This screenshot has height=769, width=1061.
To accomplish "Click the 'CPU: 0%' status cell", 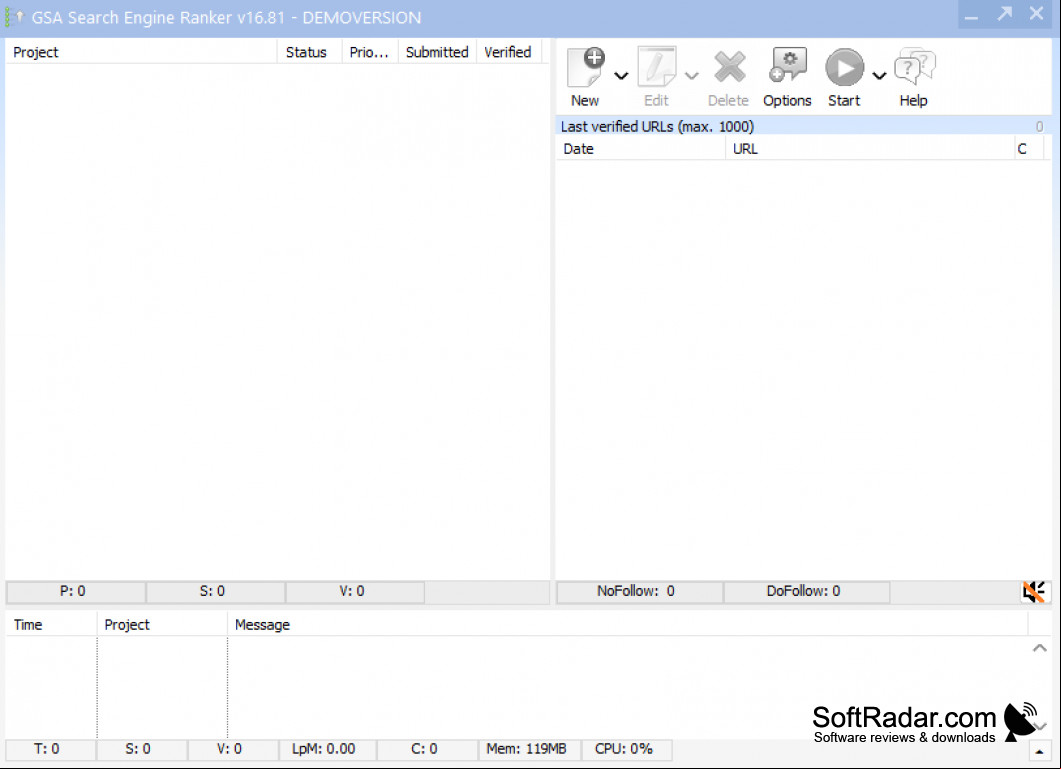I will tap(627, 749).
